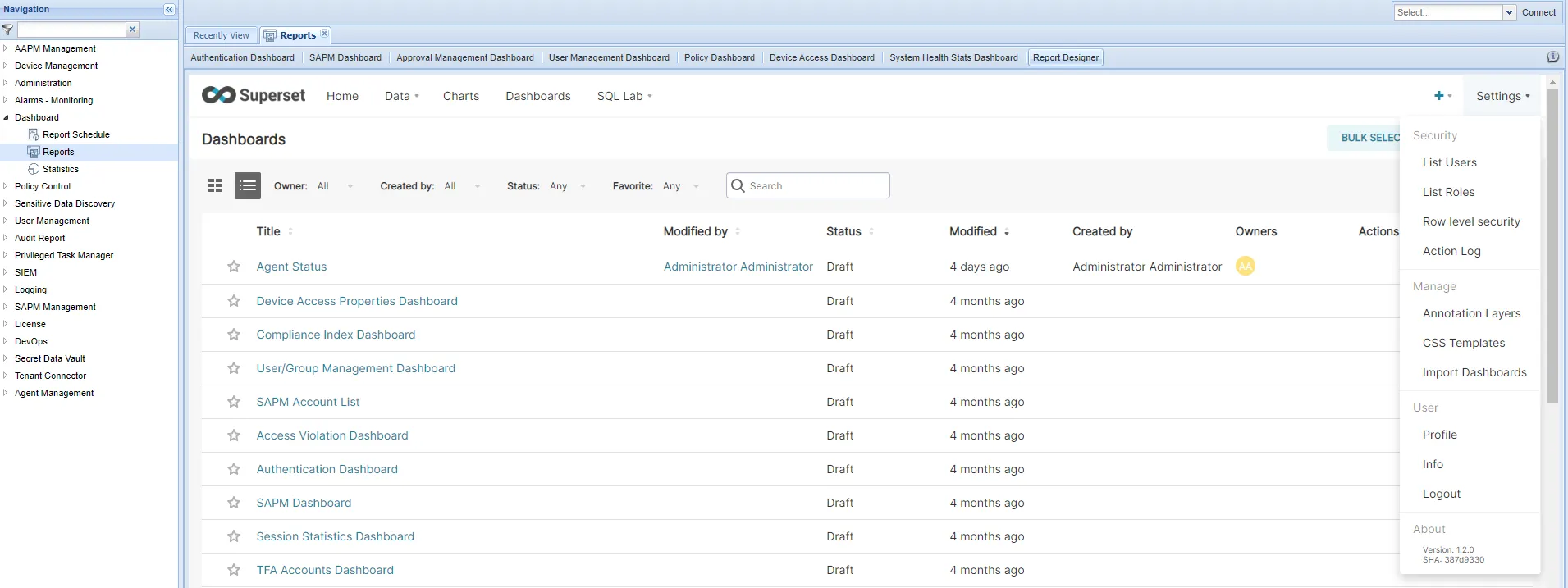1568x588 pixels.
Task: Select List Users in Settings menu
Action: click(1450, 162)
